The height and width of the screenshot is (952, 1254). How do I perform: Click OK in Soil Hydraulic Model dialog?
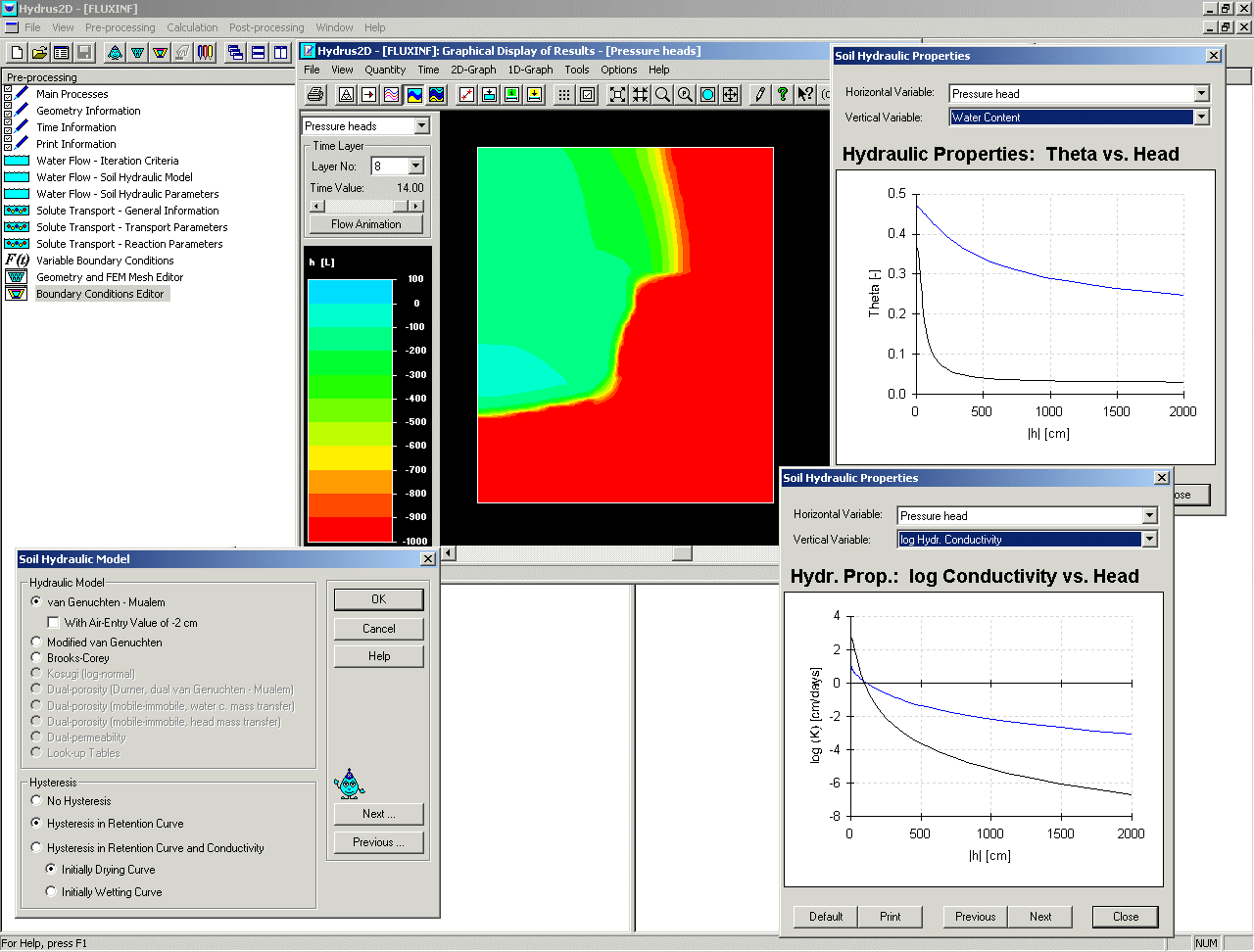coord(379,599)
